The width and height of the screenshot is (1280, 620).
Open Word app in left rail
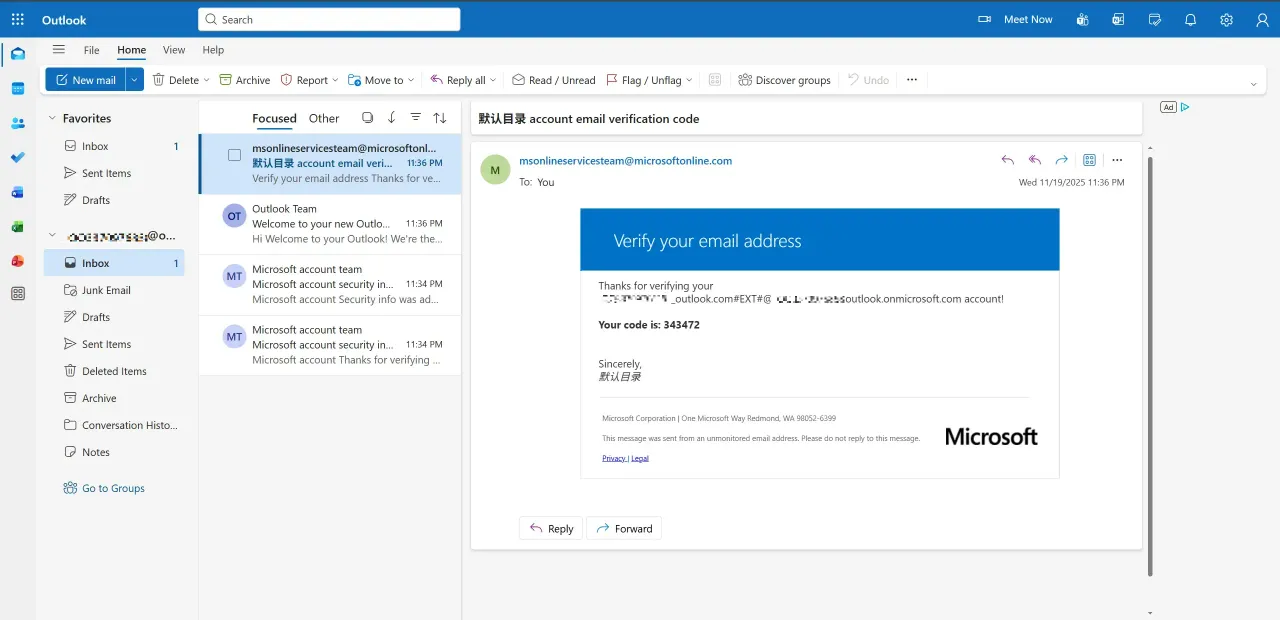point(17,192)
